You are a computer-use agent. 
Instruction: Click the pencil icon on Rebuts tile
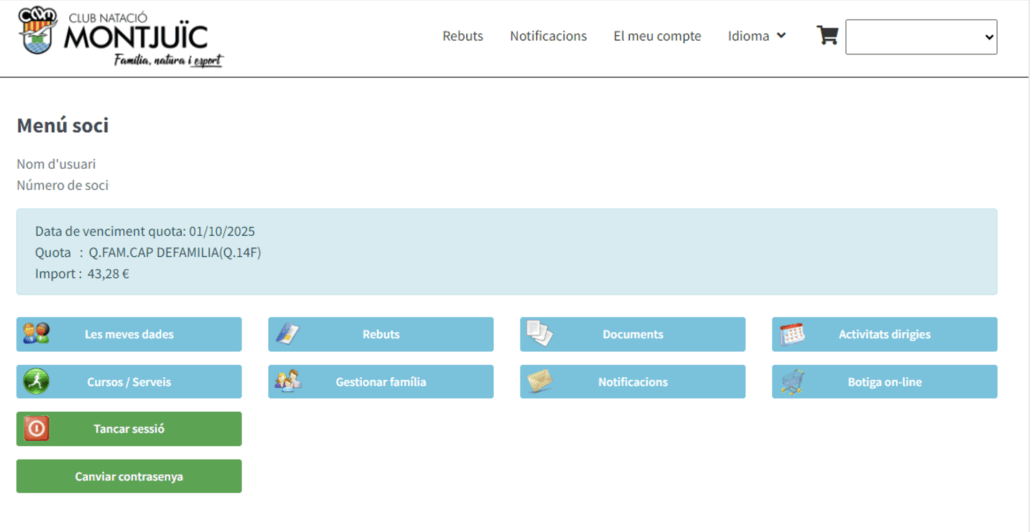288,334
